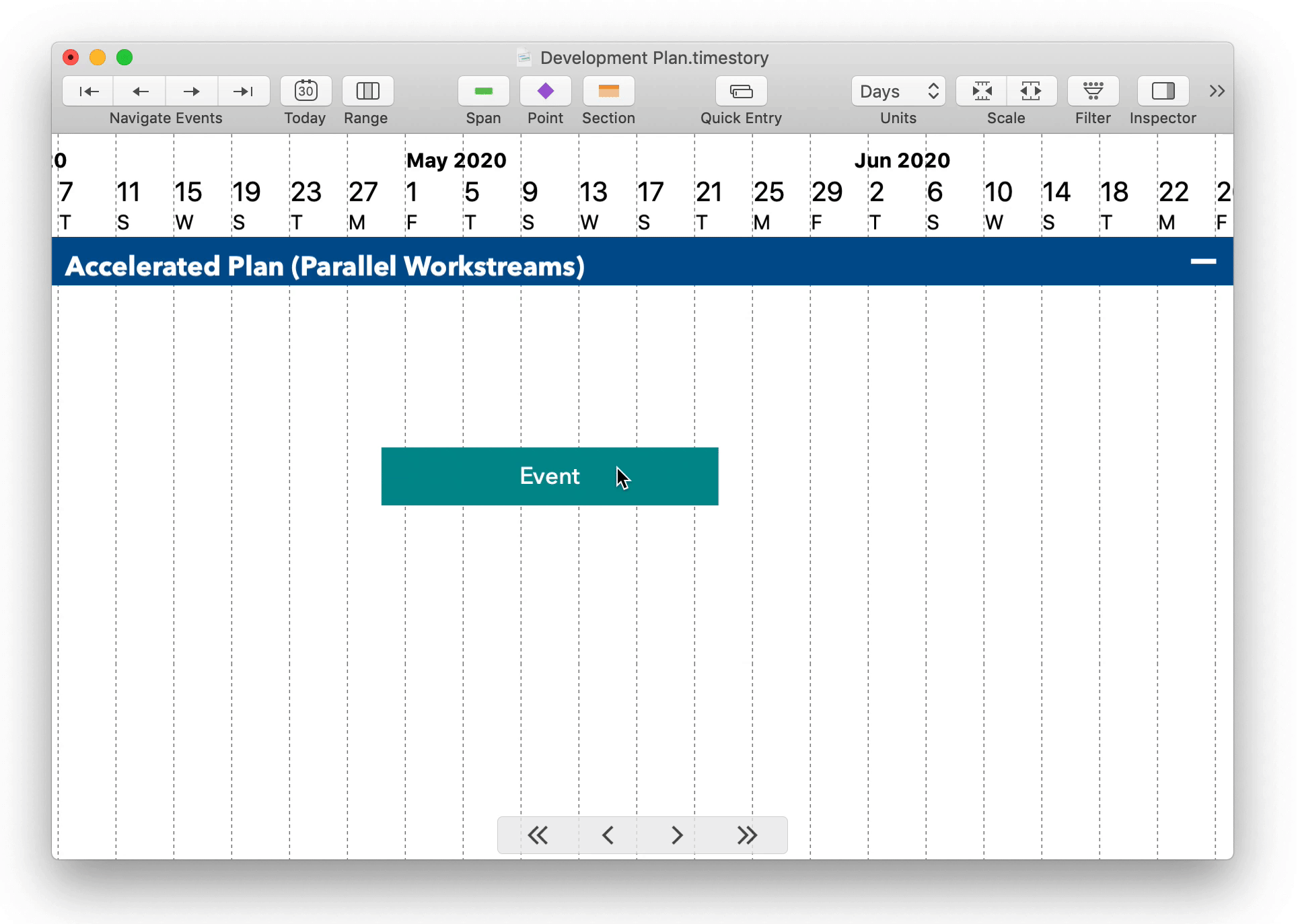Screen dimensions: 1298x924
Task: Collapse the Accelerated Plan section
Action: [x=1204, y=262]
